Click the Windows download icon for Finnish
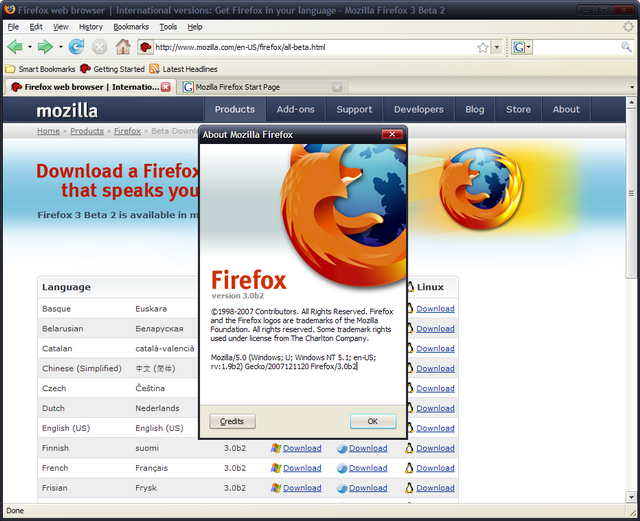640x521 pixels. tap(276, 448)
